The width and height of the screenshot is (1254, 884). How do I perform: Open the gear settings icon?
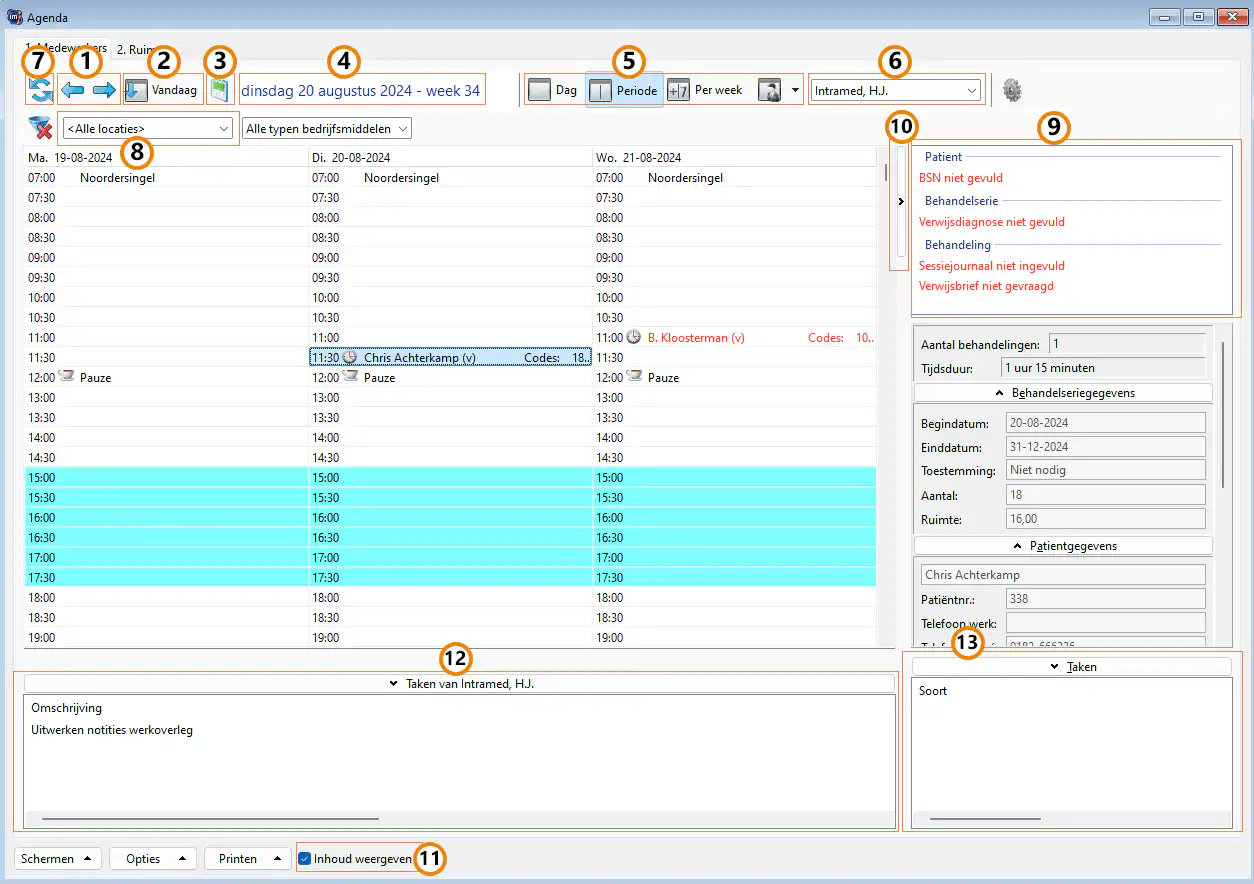tap(1012, 90)
